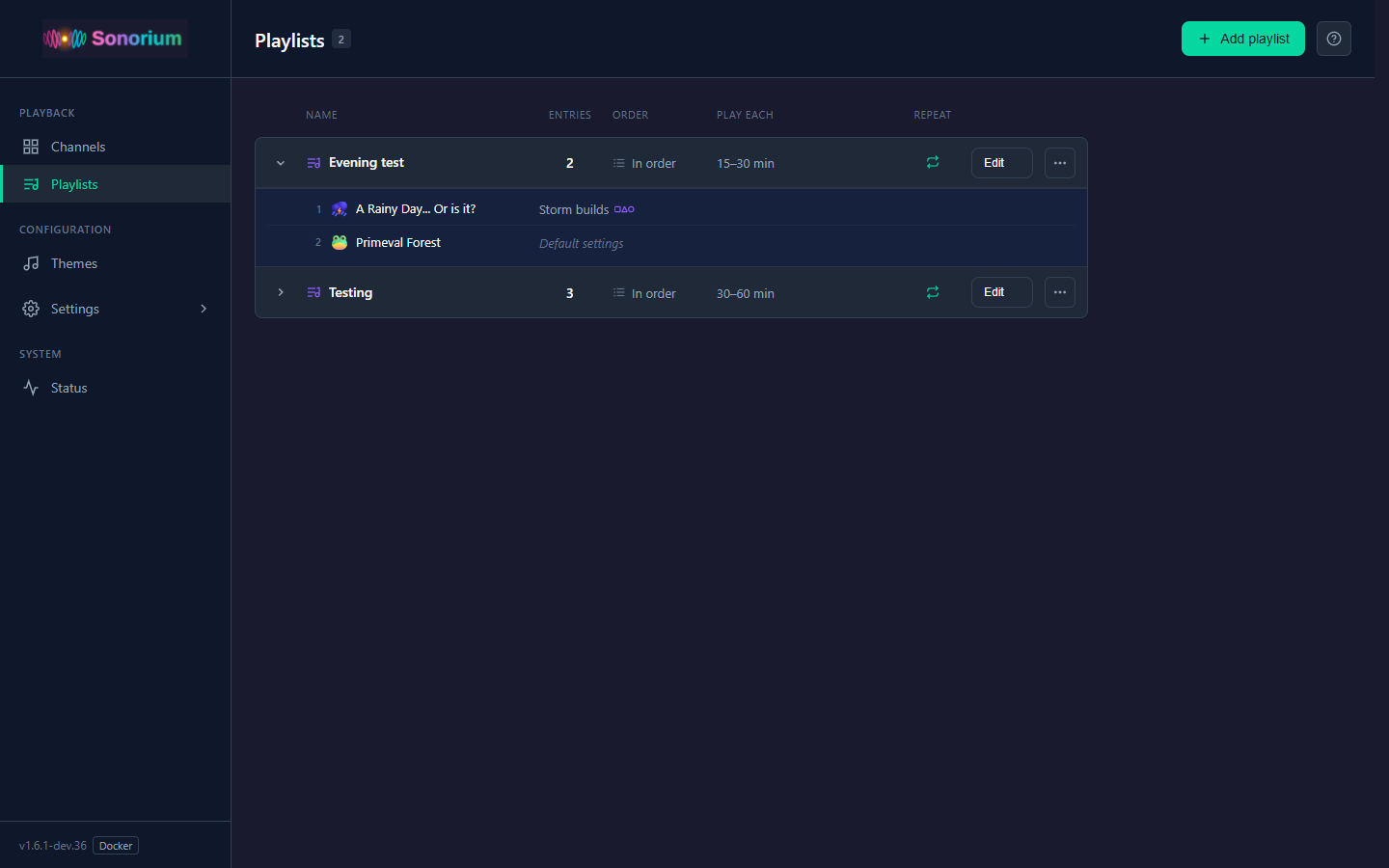
Task: Click the Primeval Forest frog icon
Action: pyautogui.click(x=340, y=242)
